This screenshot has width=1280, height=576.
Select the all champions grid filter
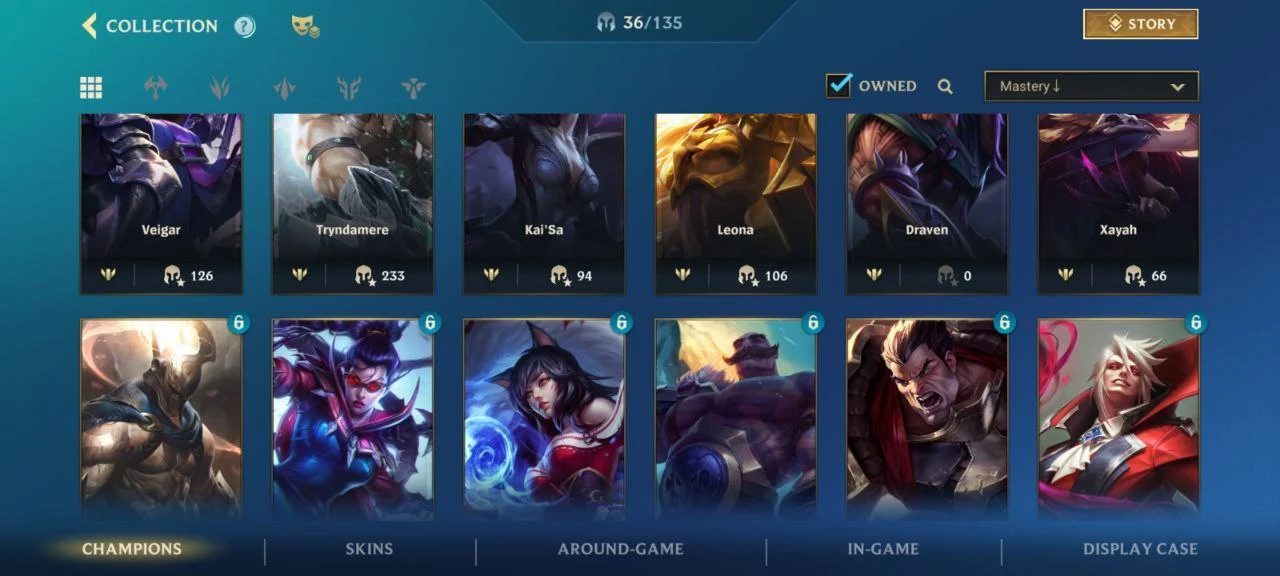[91, 88]
